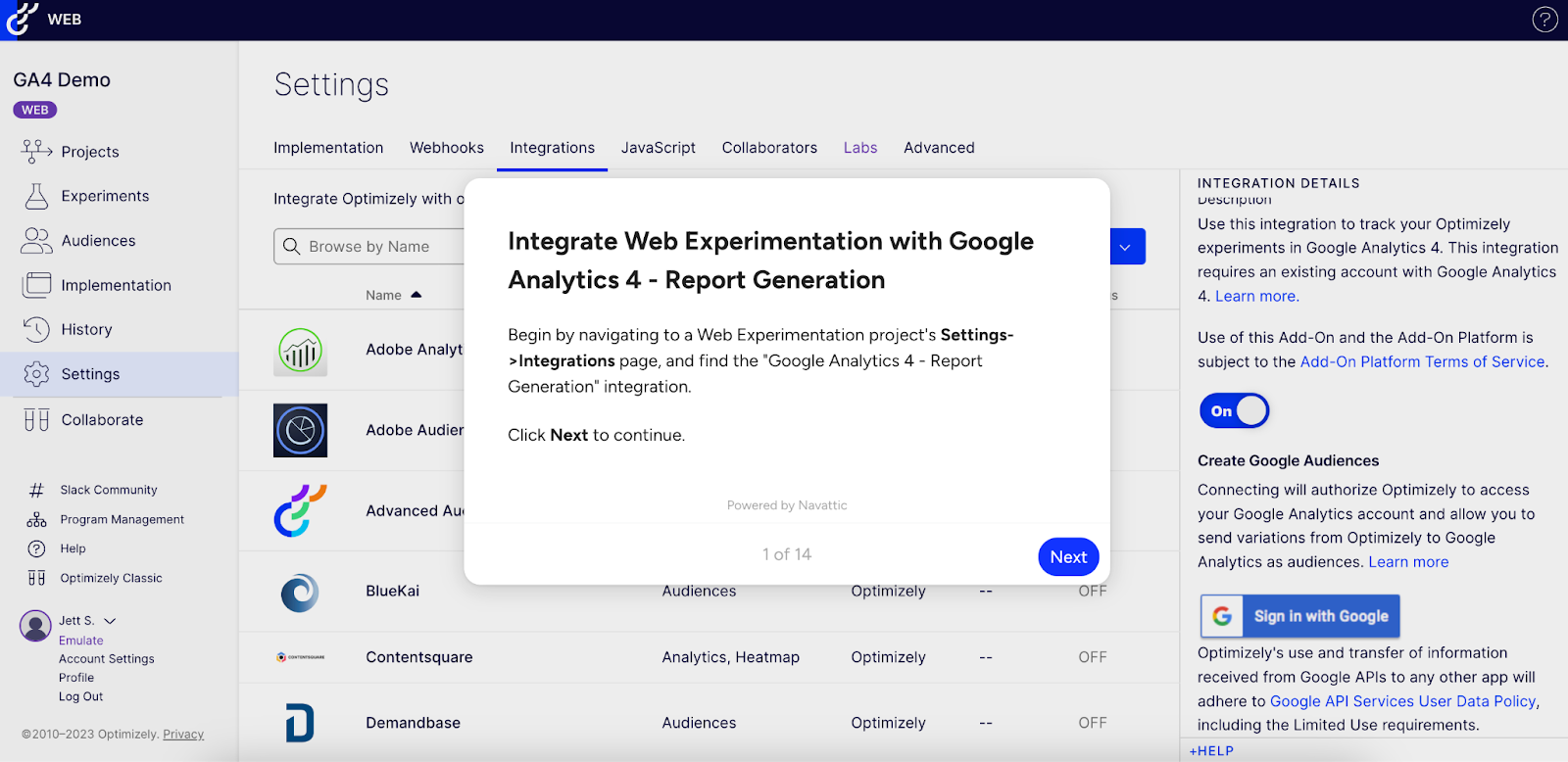Screen dimensions: 1568x762
Task: Switch to the Implementation tab
Action: [x=328, y=148]
